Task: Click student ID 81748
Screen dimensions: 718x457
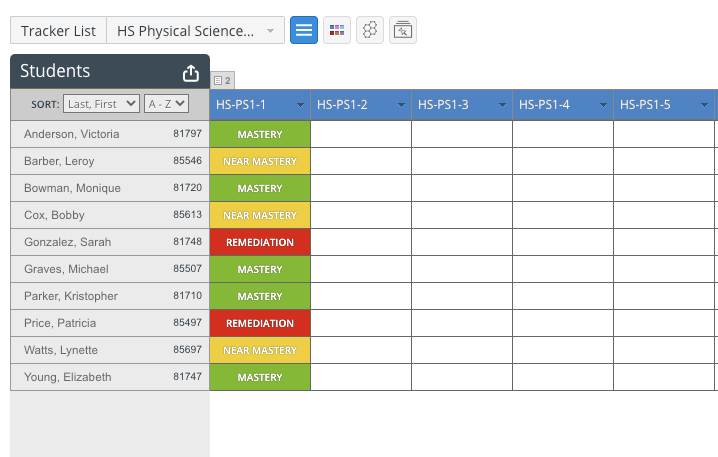Action: pyautogui.click(x=187, y=242)
